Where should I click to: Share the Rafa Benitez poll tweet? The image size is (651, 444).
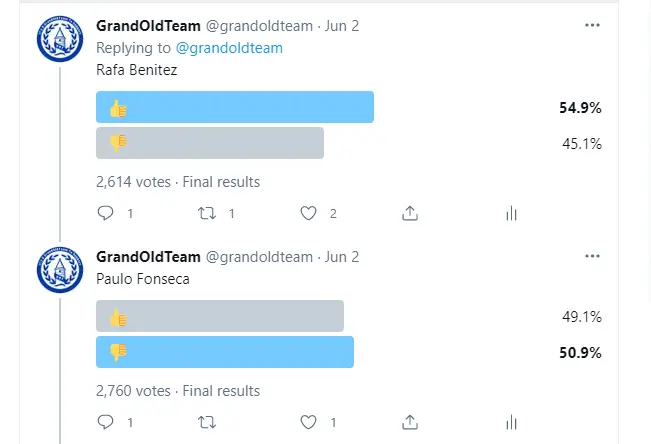click(410, 213)
